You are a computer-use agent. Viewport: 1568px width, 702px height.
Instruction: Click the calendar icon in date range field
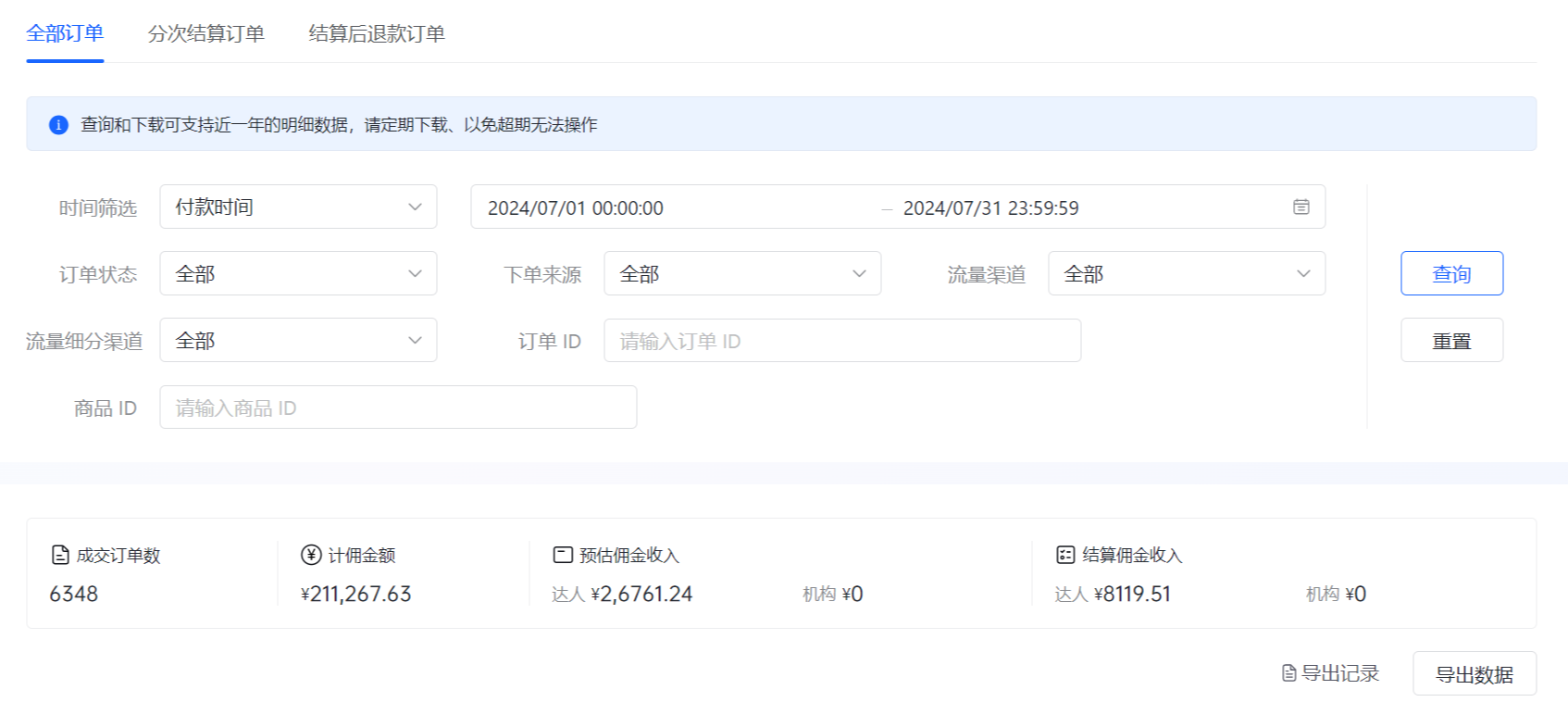click(1300, 207)
